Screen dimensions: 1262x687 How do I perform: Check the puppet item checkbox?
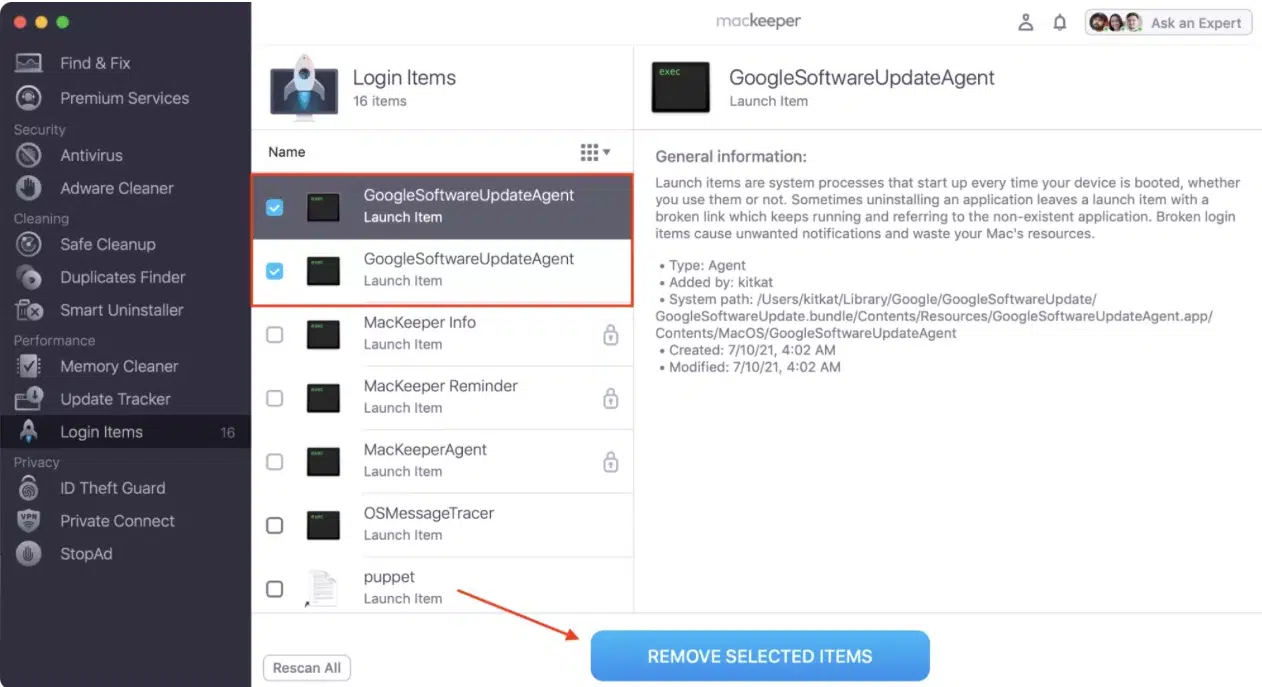point(274,589)
